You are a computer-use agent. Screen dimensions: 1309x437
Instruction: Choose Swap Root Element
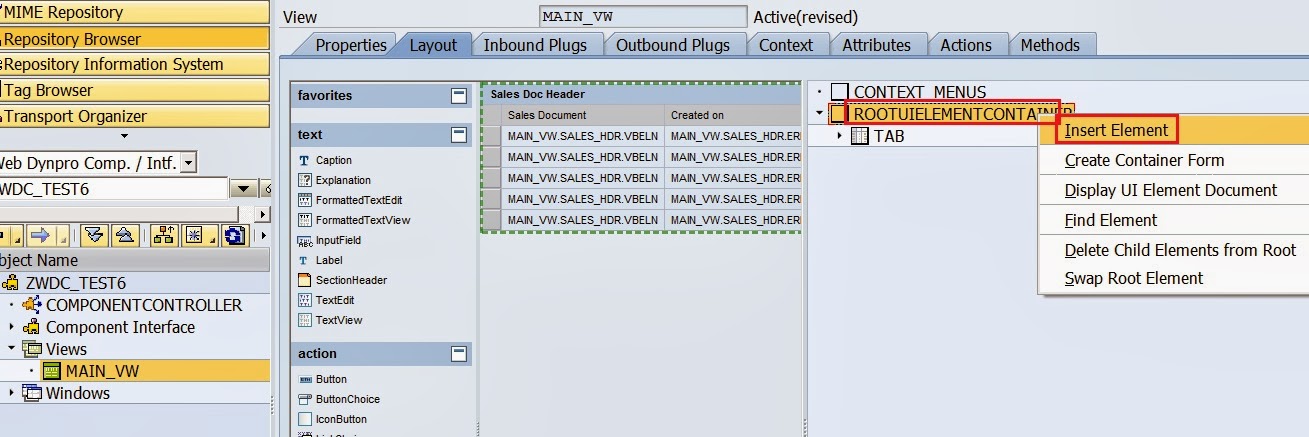click(1134, 278)
